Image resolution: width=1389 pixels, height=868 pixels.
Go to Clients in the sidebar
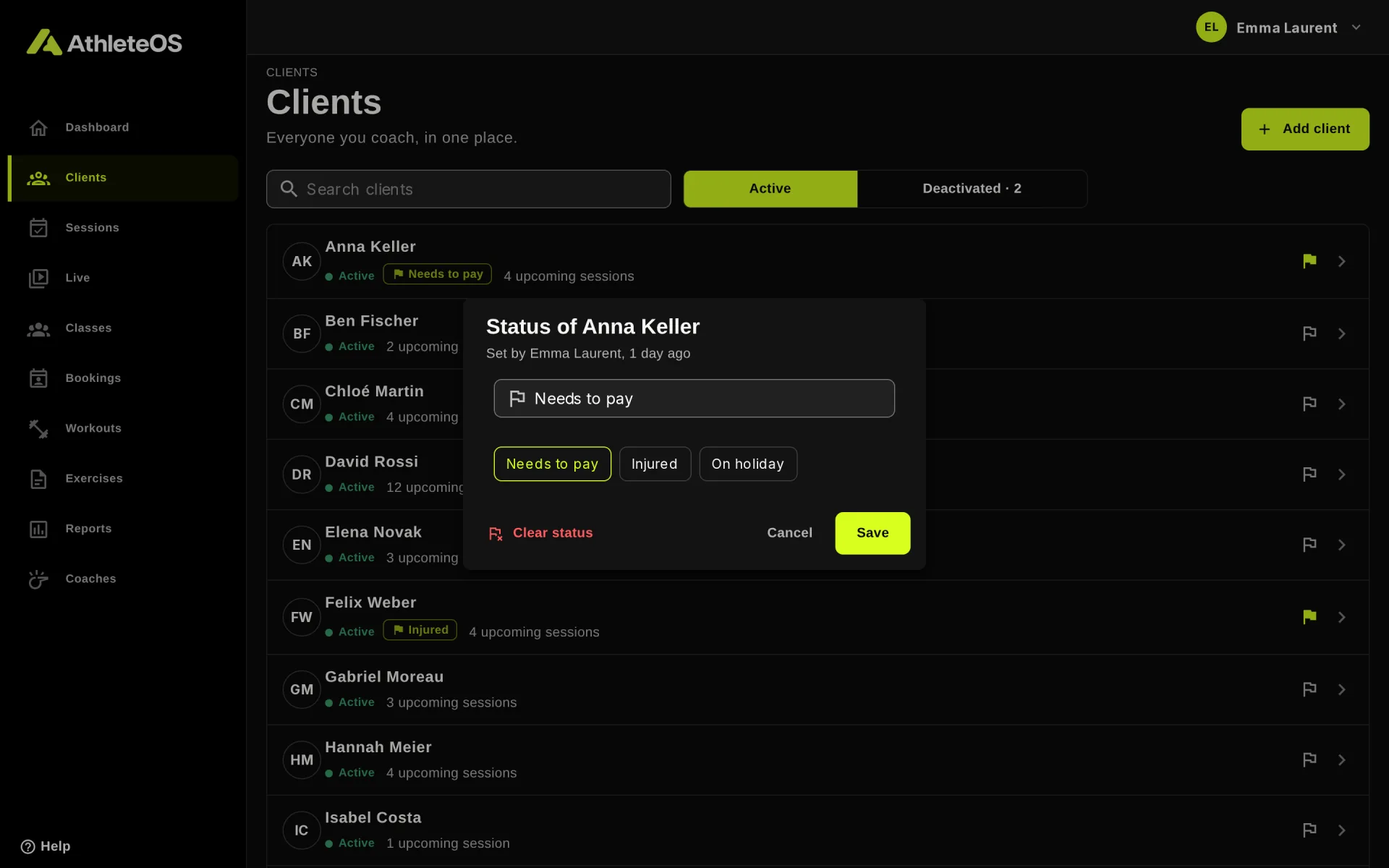[123, 178]
